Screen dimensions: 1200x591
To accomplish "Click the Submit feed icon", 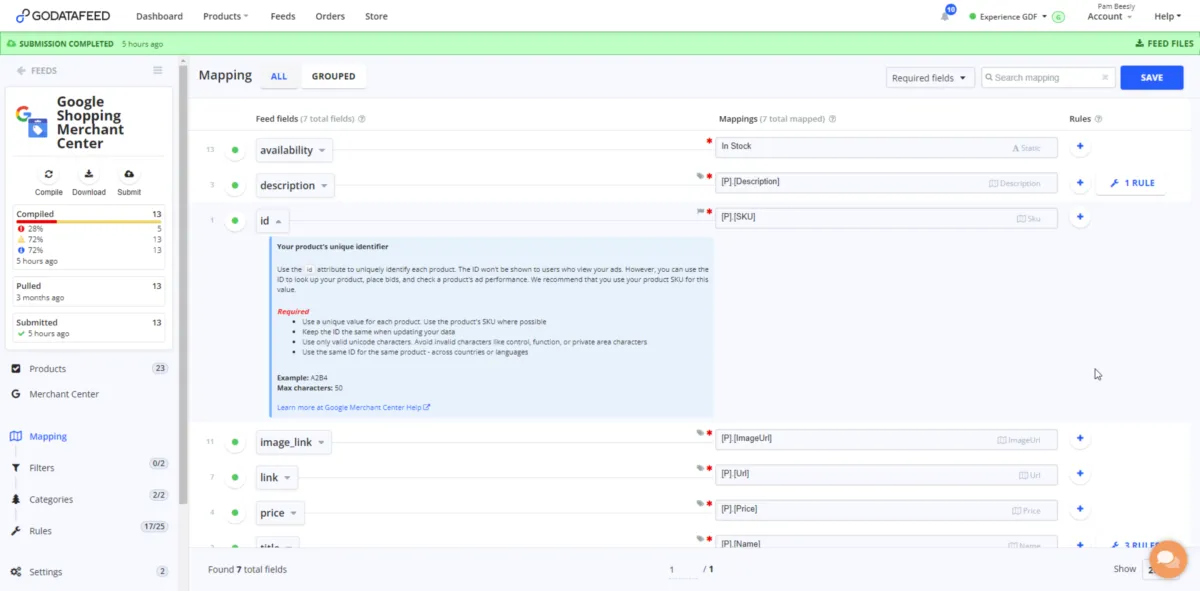I will click(129, 174).
